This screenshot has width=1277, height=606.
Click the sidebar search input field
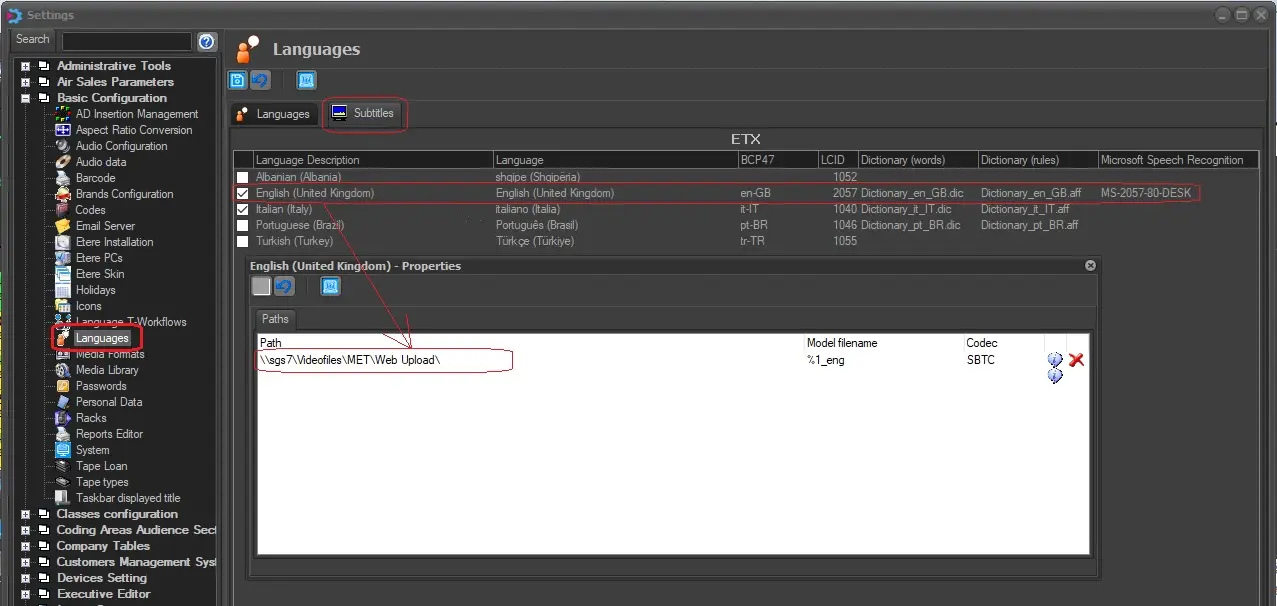tap(126, 41)
